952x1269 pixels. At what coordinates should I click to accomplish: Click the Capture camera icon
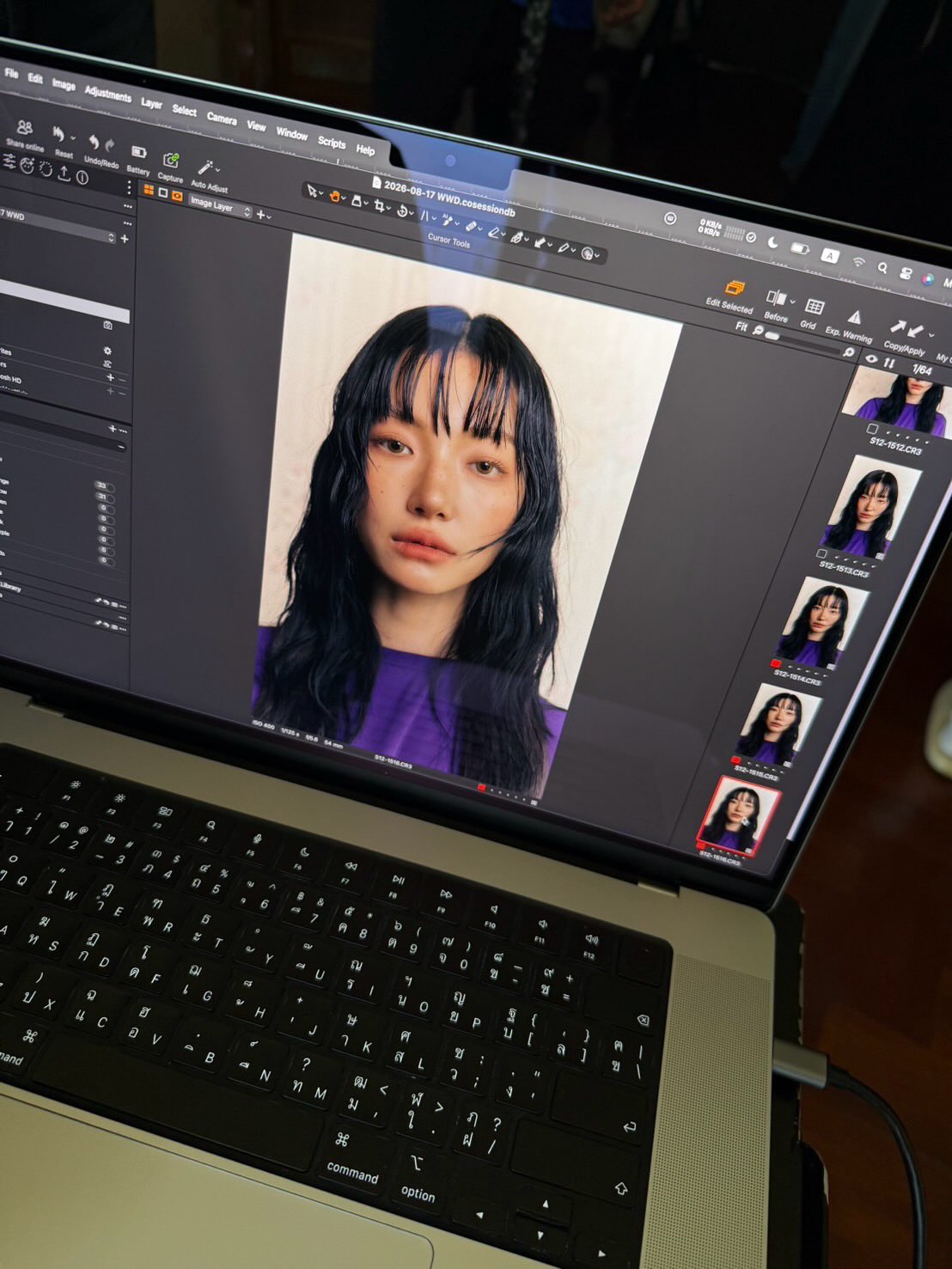coord(171,161)
